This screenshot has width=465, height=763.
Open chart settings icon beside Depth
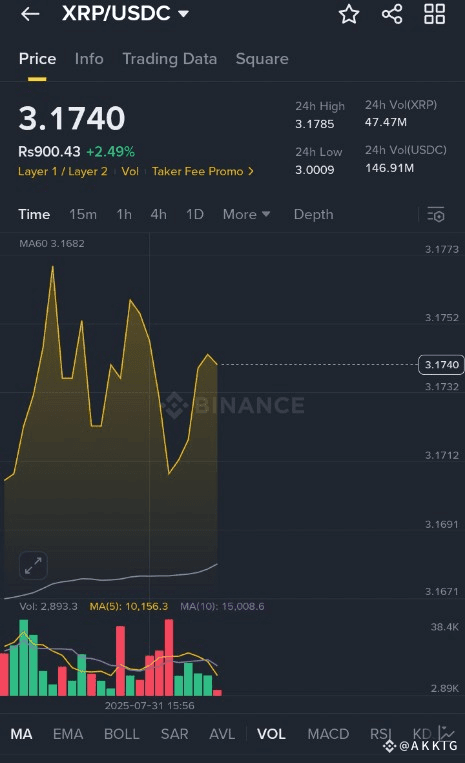tap(436, 215)
